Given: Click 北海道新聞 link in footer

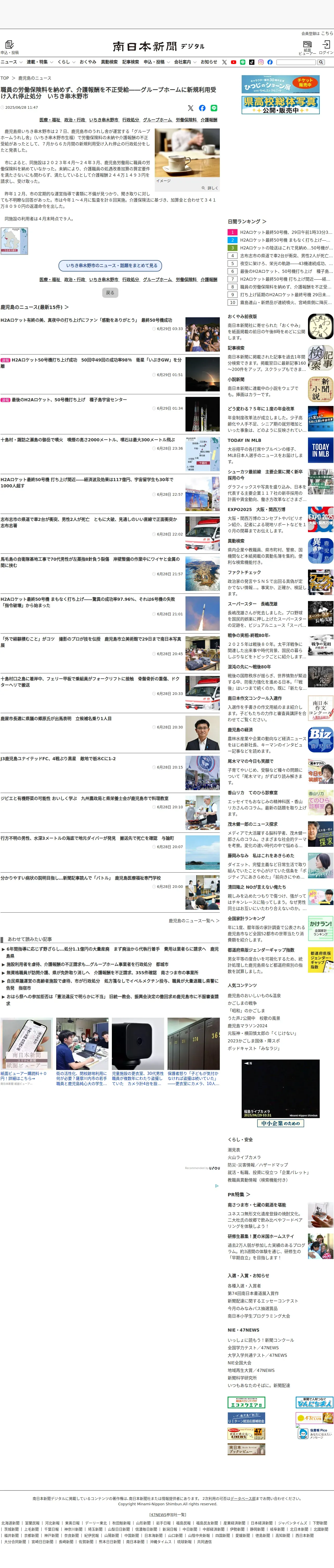Looking at the screenshot, I should pyautogui.click(x=10, y=1524).
